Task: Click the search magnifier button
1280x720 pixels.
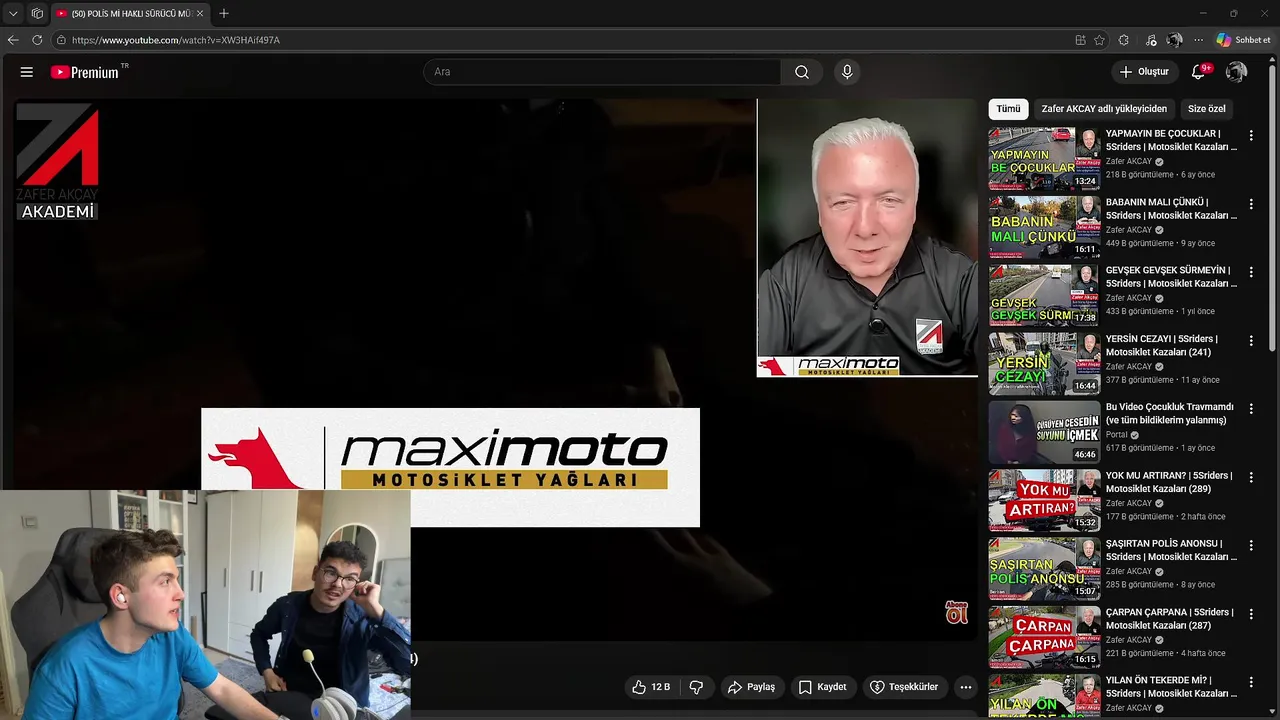Action: click(802, 72)
